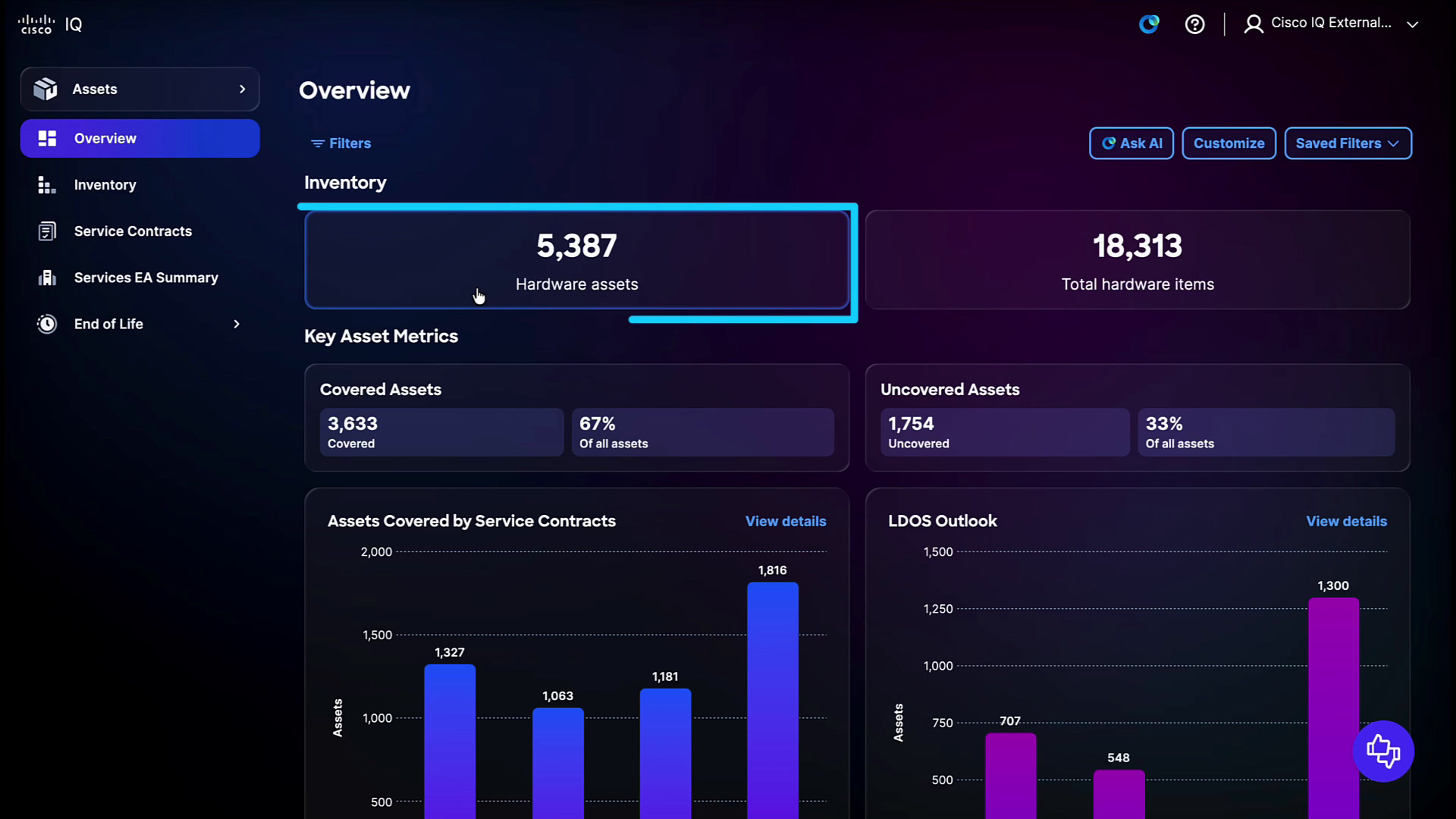This screenshot has width=1456, height=819.
Task: Click the 67% Of all assets tile
Action: coord(702,432)
